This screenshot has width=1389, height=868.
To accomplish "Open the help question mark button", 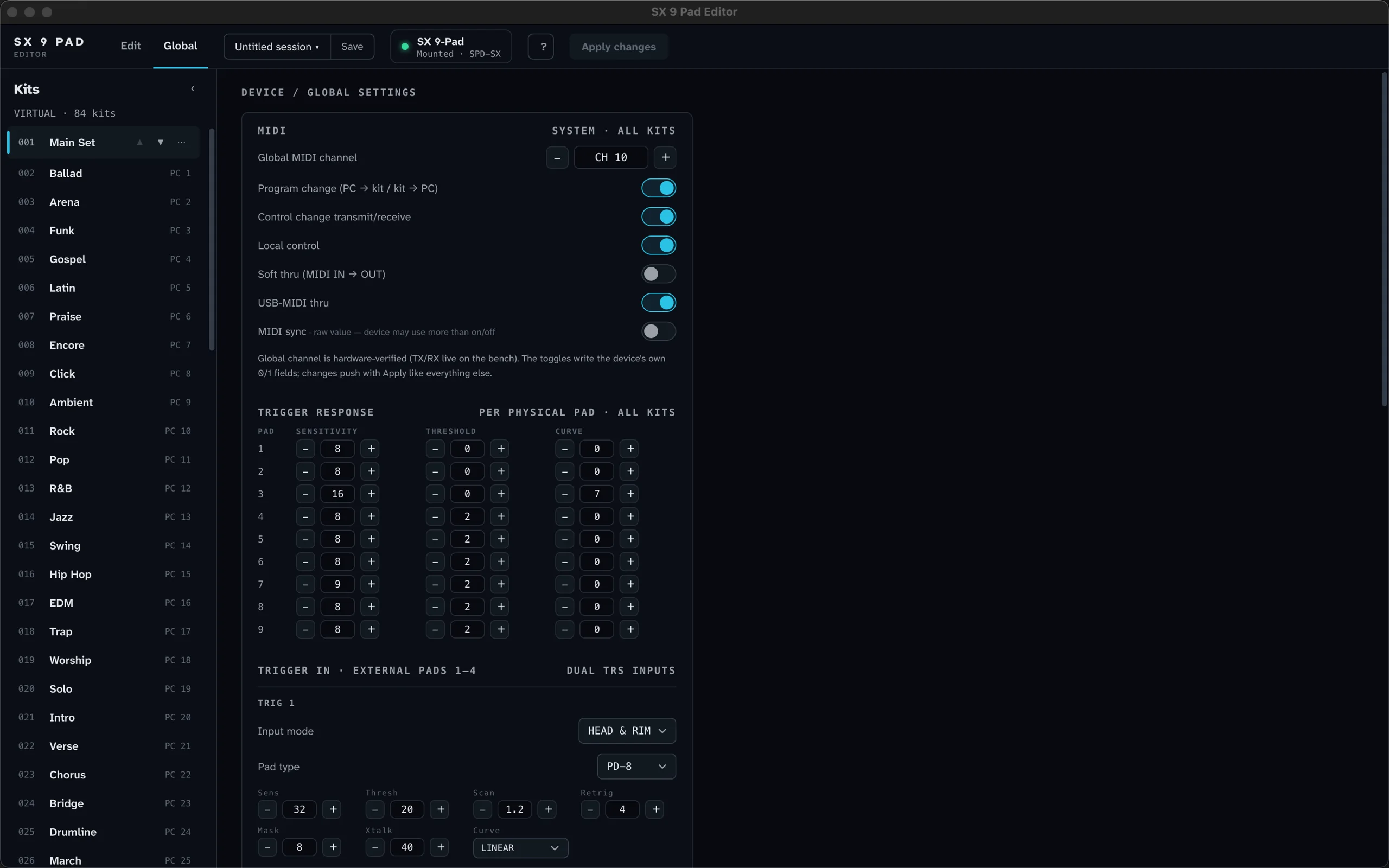I will pyautogui.click(x=540, y=47).
